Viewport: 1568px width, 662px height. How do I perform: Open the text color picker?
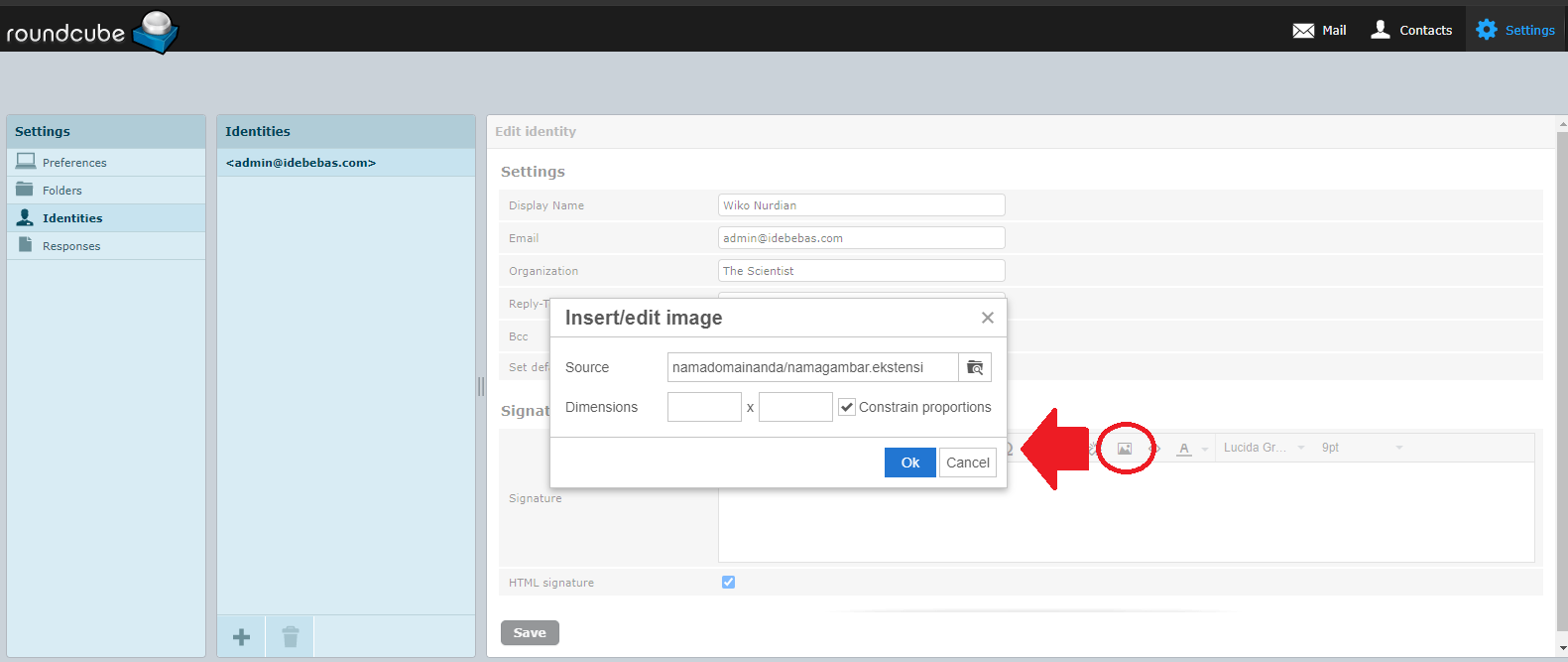[x=1183, y=449]
